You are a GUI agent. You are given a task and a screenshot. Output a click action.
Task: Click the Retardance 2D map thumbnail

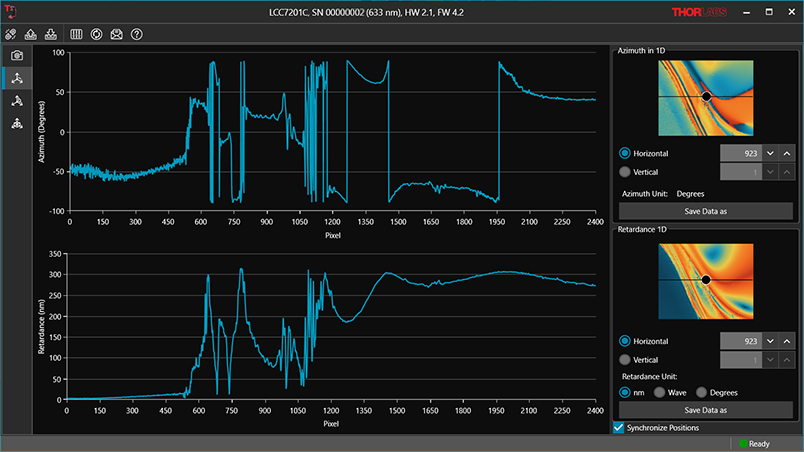[706, 281]
